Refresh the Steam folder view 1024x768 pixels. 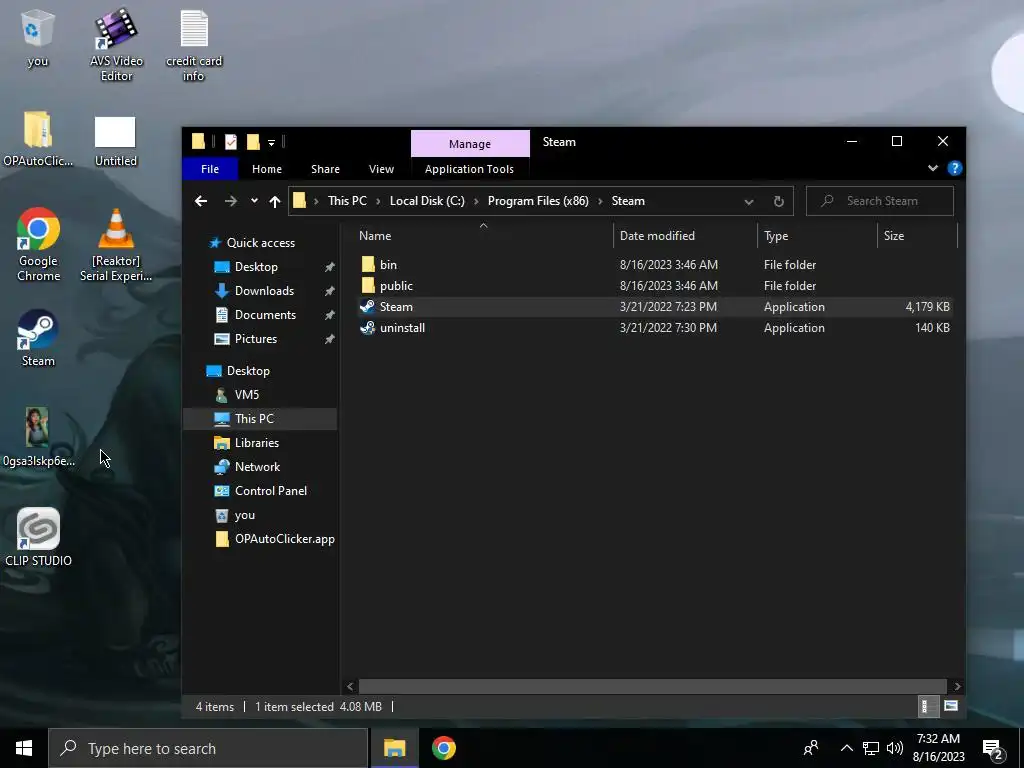click(778, 202)
